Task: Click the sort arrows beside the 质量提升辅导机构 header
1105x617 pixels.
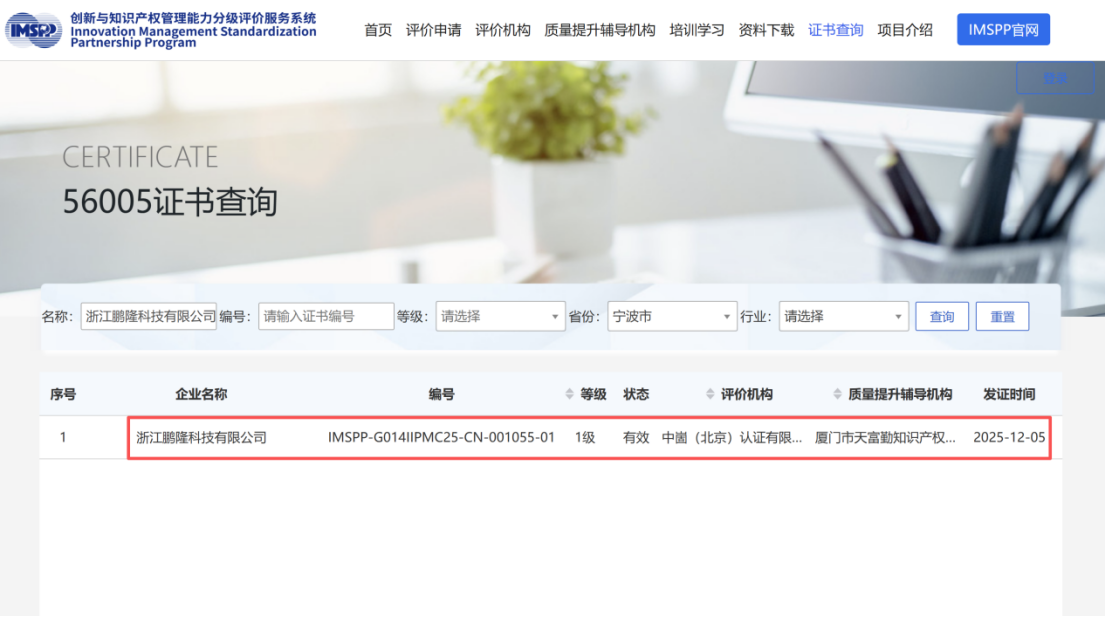Action: point(837,394)
